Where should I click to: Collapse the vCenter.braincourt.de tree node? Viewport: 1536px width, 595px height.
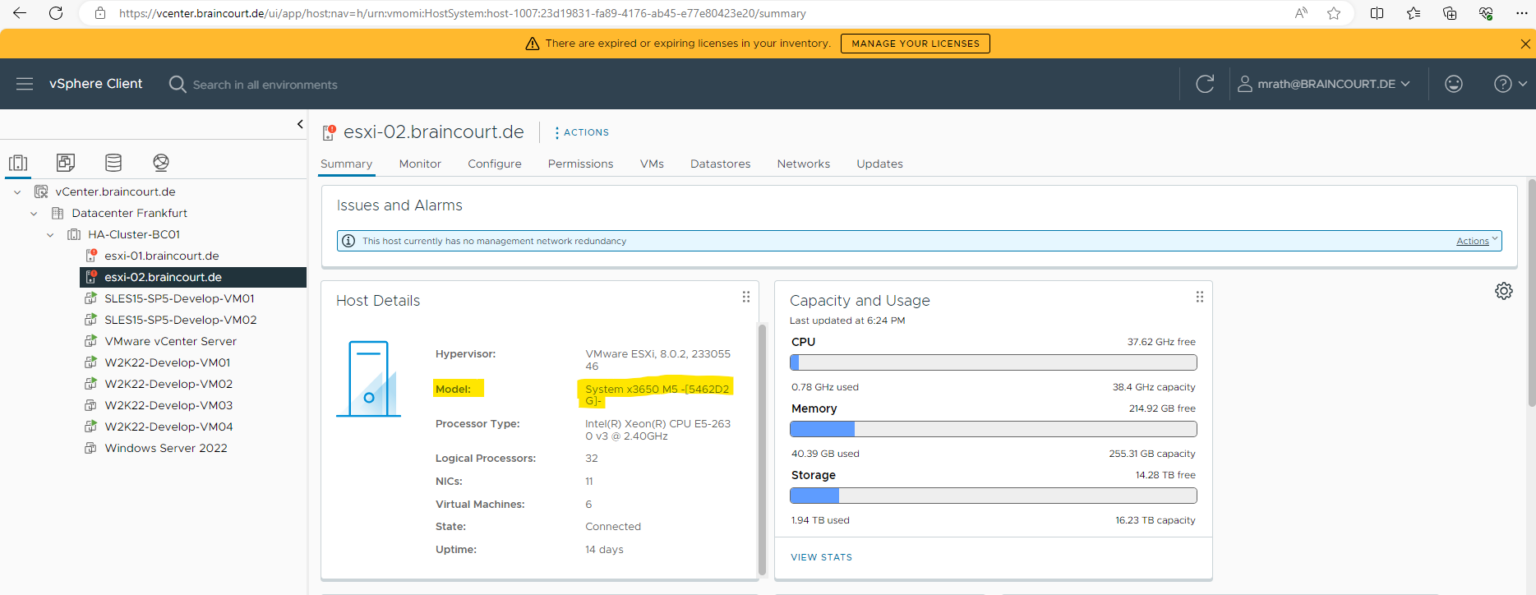click(16, 191)
